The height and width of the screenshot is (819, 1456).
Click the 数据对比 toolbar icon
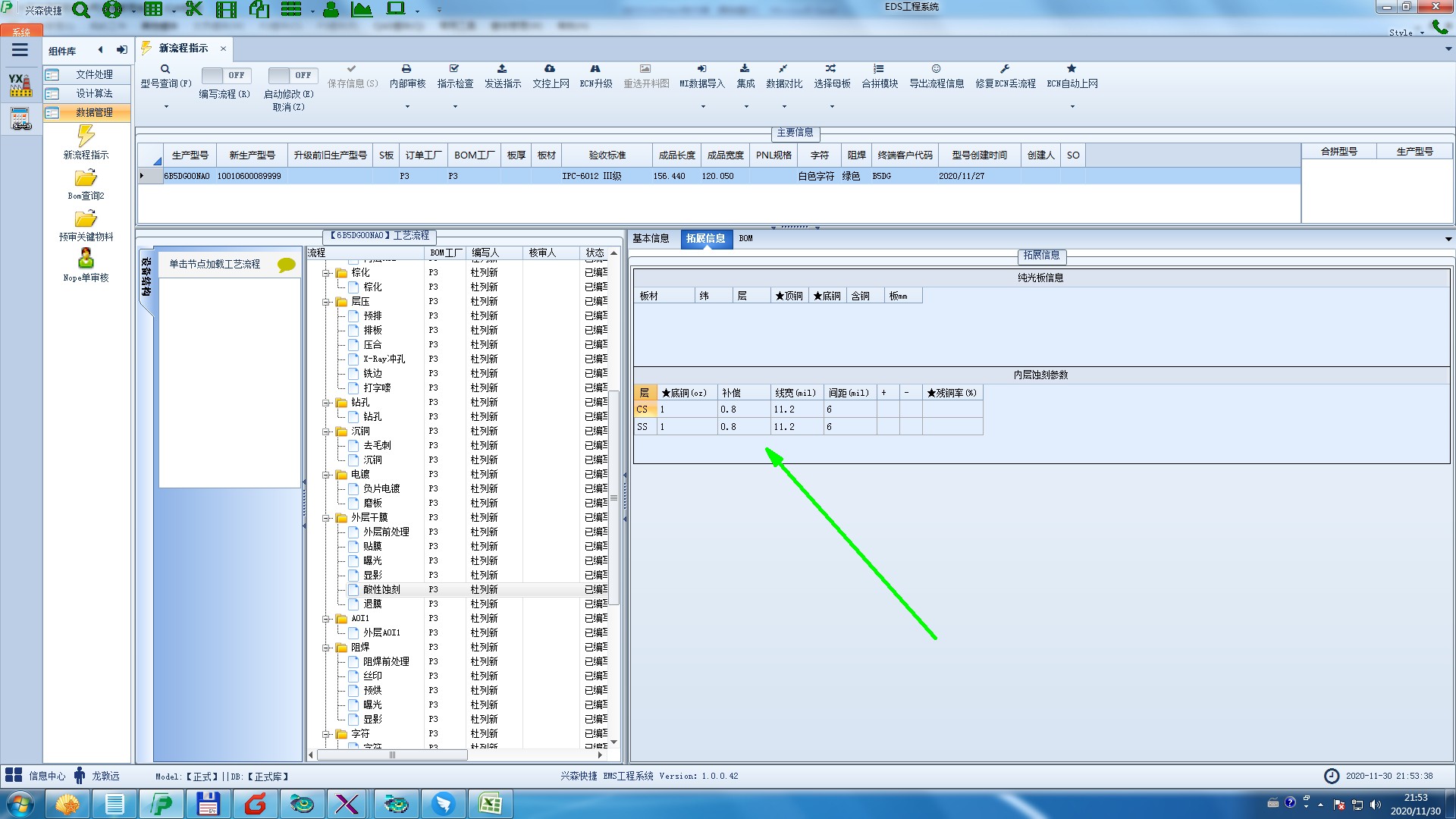783,69
